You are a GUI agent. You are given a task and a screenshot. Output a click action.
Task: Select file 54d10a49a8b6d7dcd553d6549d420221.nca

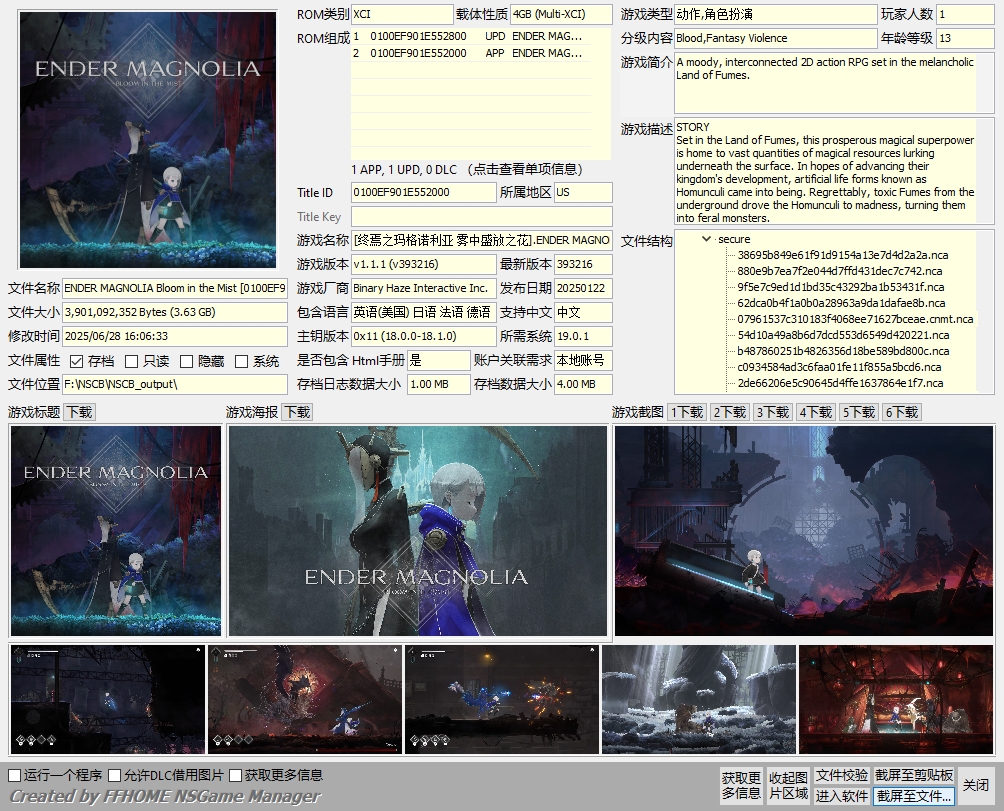[843, 335]
